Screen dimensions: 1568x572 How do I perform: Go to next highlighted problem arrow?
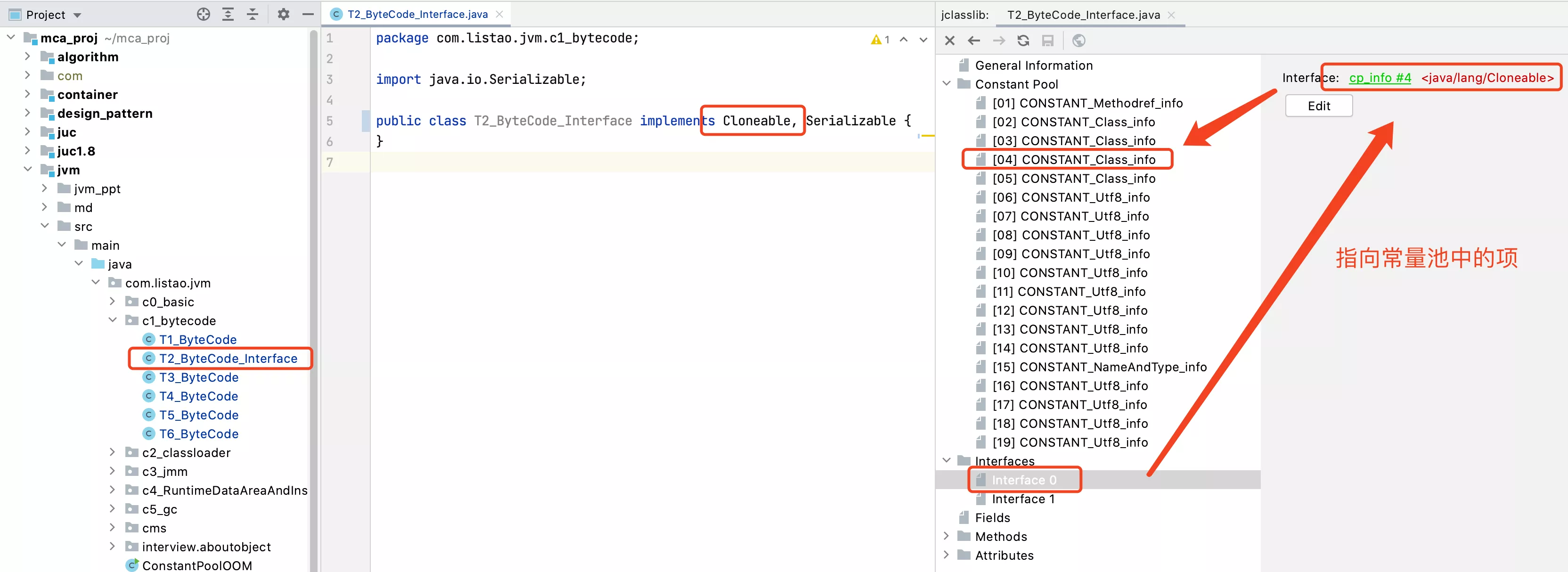[923, 40]
